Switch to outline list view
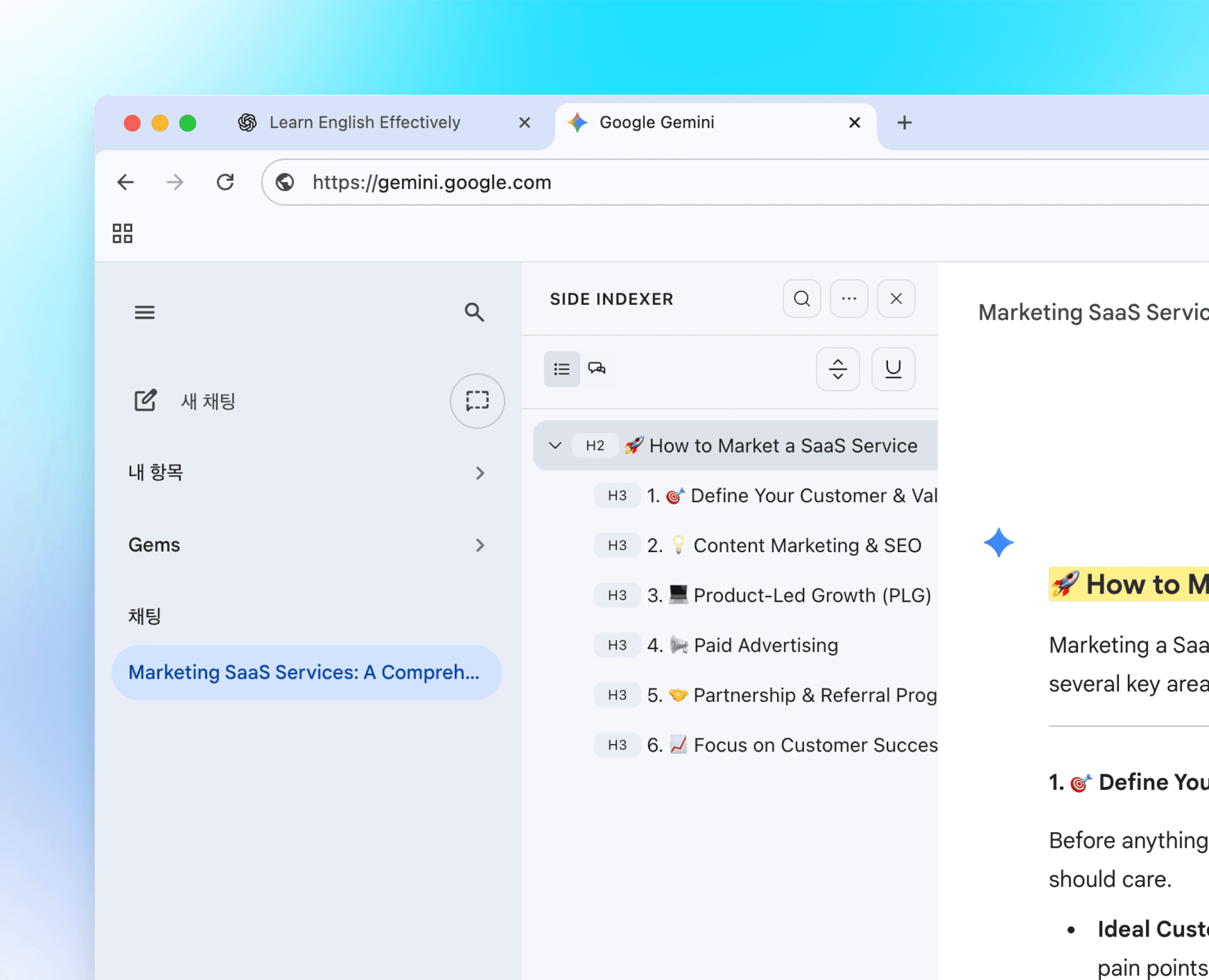Screen dimensions: 1209x980 [x=562, y=369]
